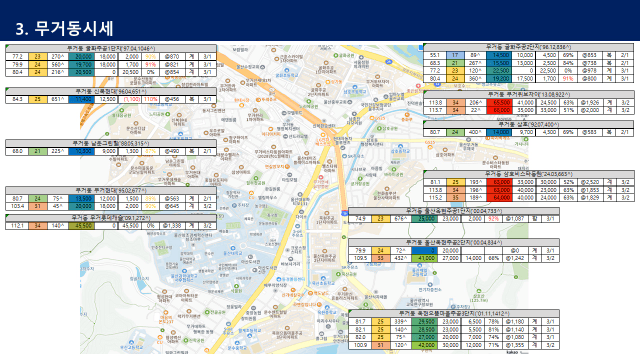Select the red price cell '64,000'
This screenshot has width=640, height=360.
coord(500,198)
